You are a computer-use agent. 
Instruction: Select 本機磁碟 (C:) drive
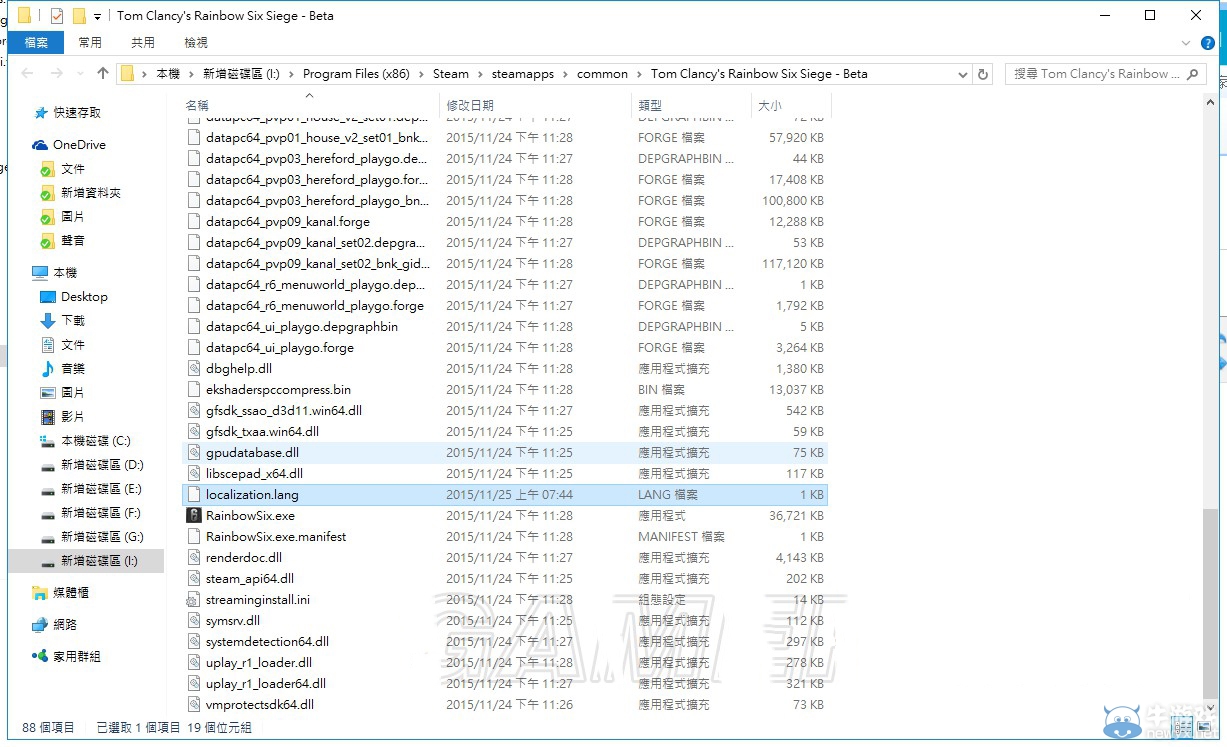(x=95, y=441)
